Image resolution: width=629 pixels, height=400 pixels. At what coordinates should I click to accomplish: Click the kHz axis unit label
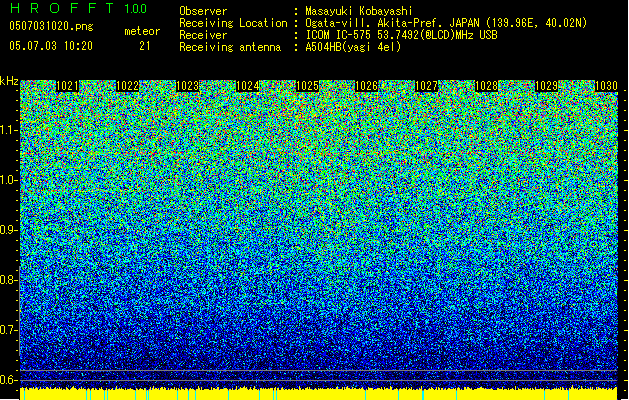tap(9, 81)
